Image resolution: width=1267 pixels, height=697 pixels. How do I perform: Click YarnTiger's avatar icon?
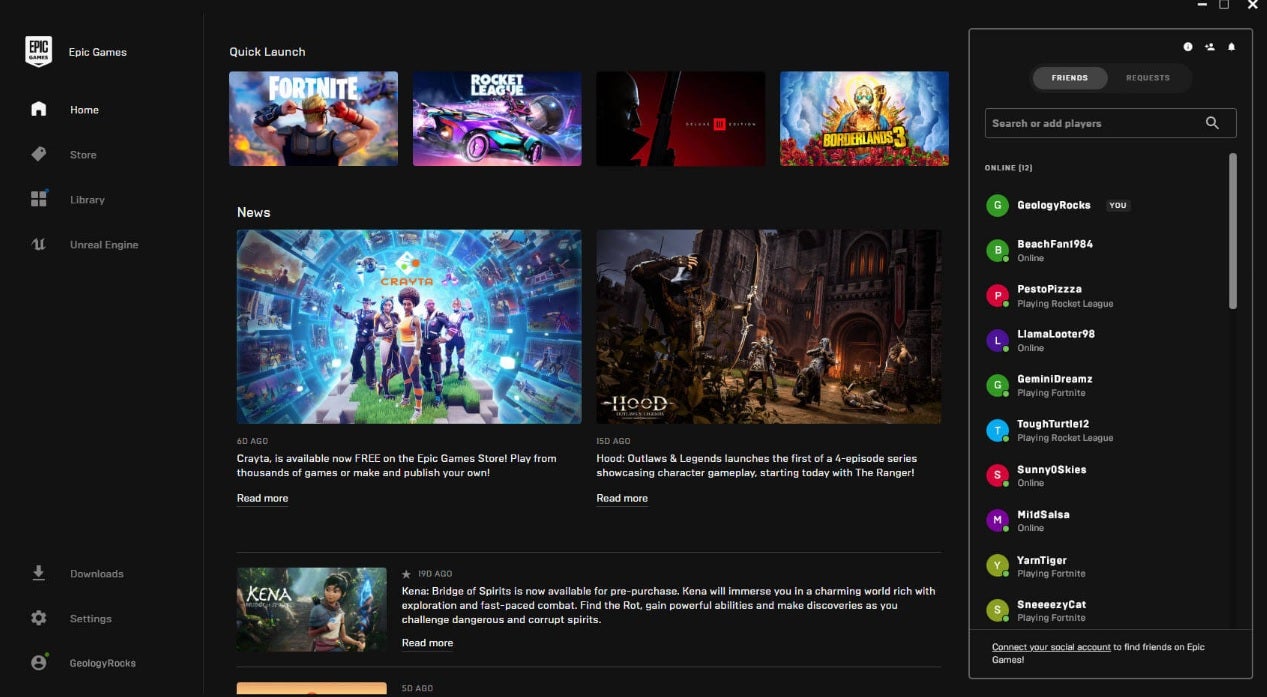coord(997,566)
